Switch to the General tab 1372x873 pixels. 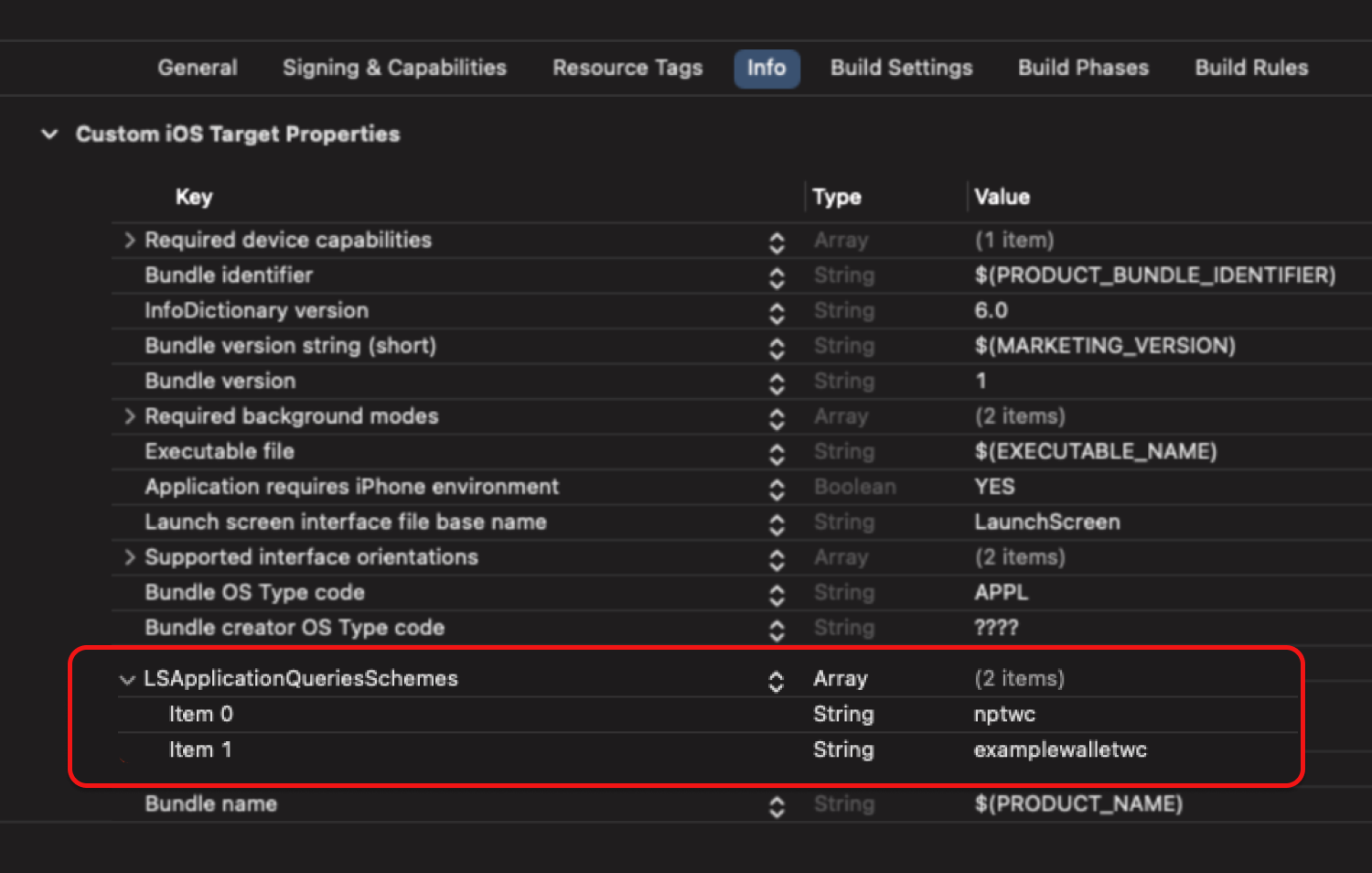pyautogui.click(x=197, y=68)
